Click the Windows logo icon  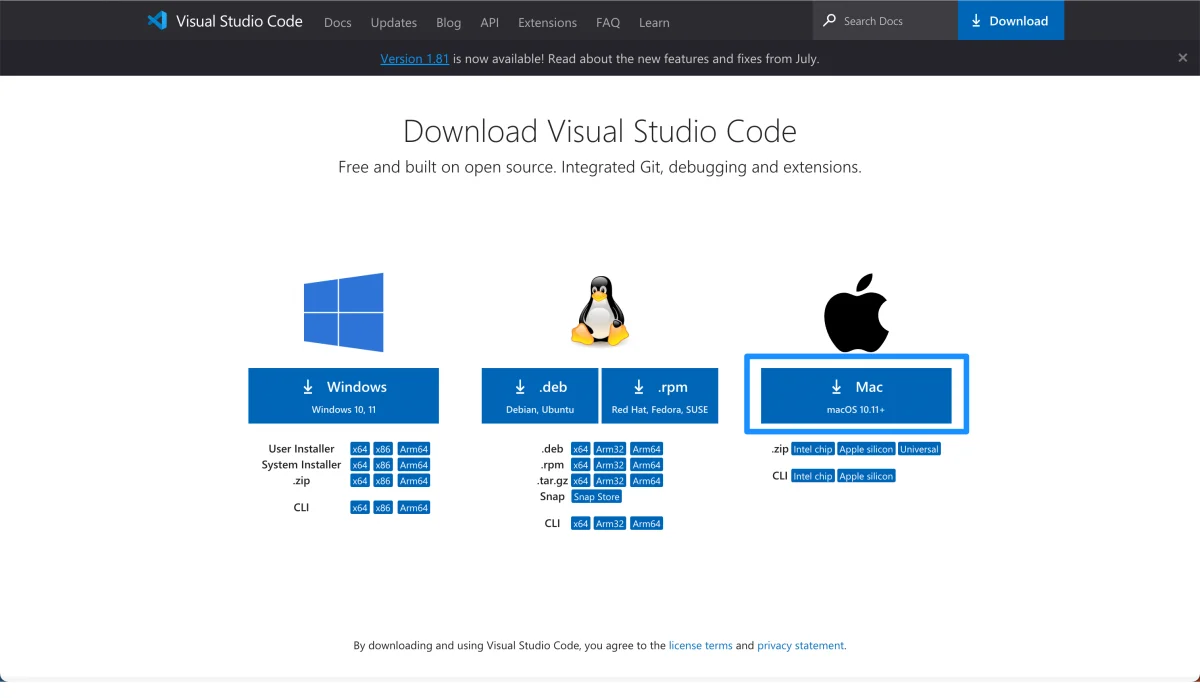(x=343, y=312)
